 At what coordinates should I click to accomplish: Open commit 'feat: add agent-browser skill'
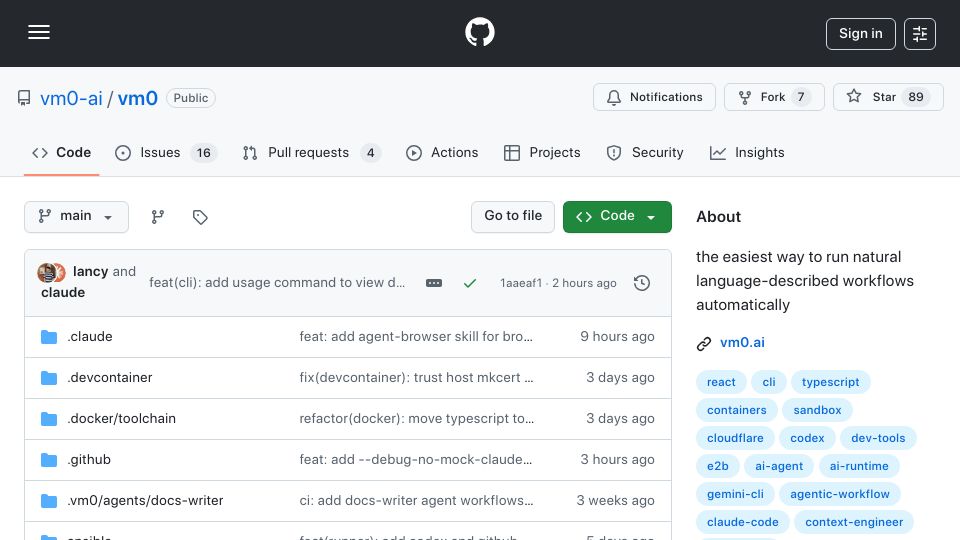416,337
